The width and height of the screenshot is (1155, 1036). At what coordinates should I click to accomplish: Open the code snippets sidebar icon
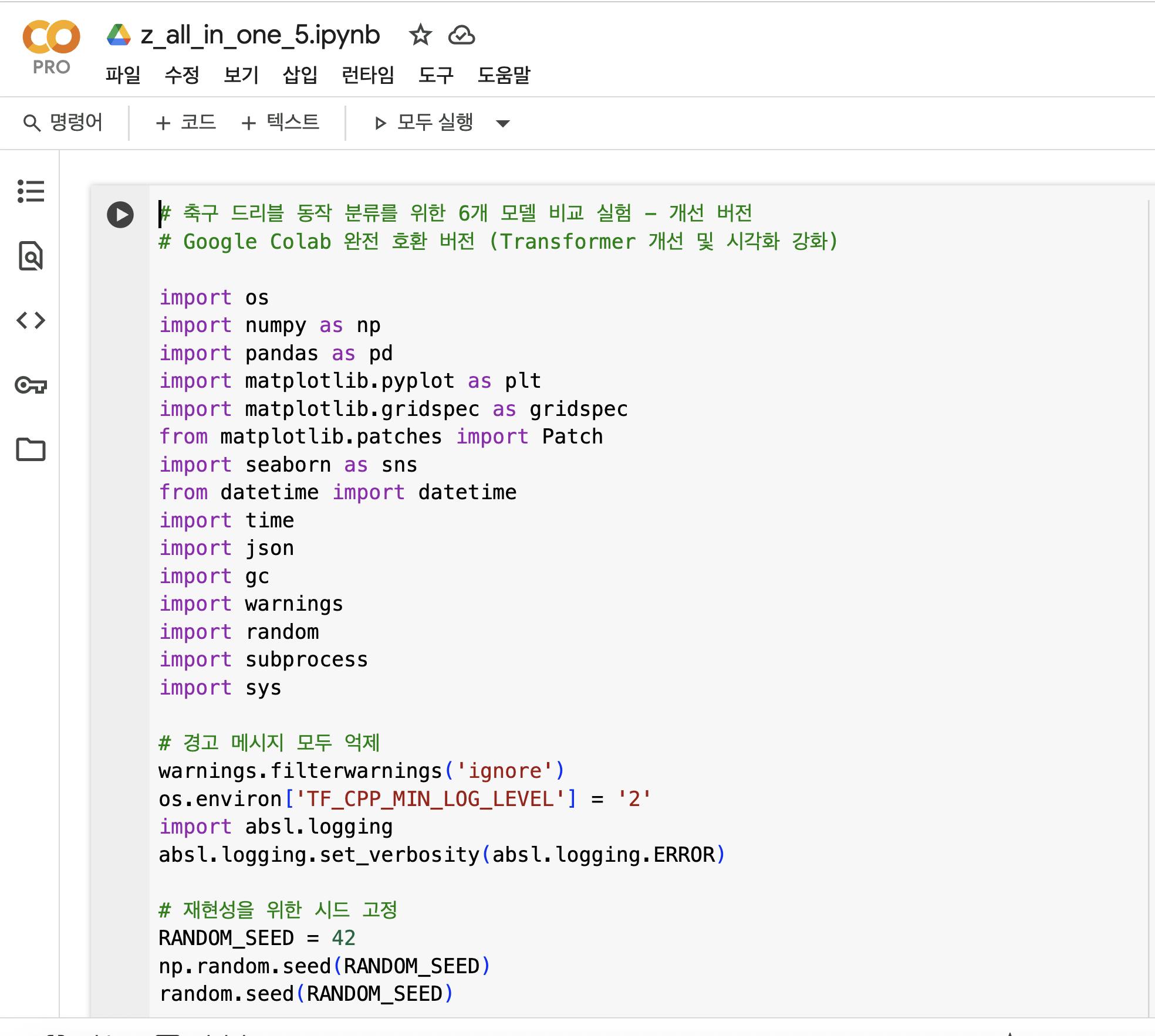[31, 320]
